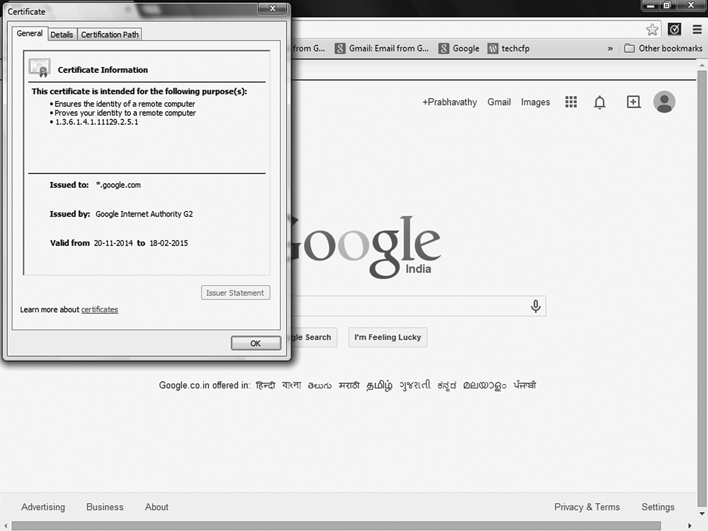Open the About footer link
The height and width of the screenshot is (531, 708).
click(157, 507)
